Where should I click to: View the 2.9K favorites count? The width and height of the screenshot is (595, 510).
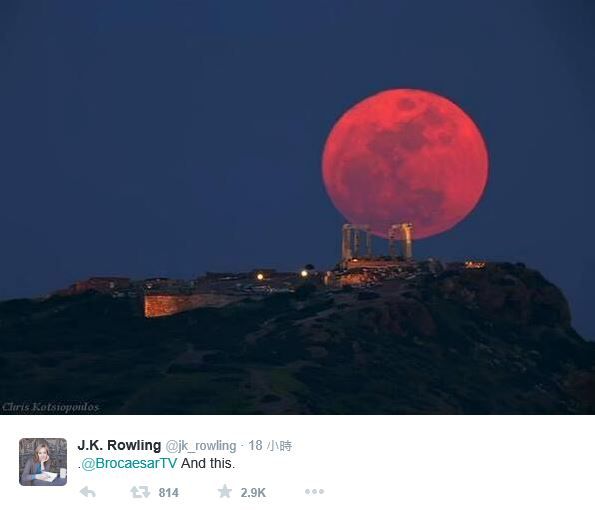point(253,493)
